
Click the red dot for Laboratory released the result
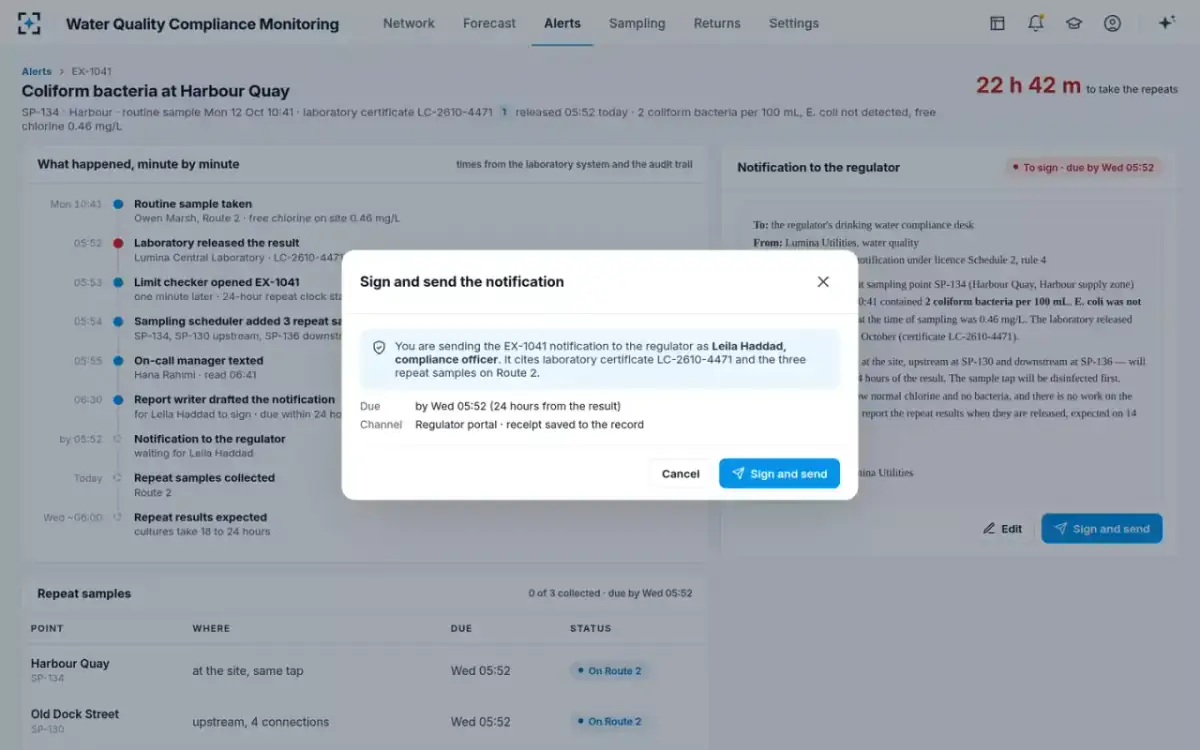click(118, 243)
